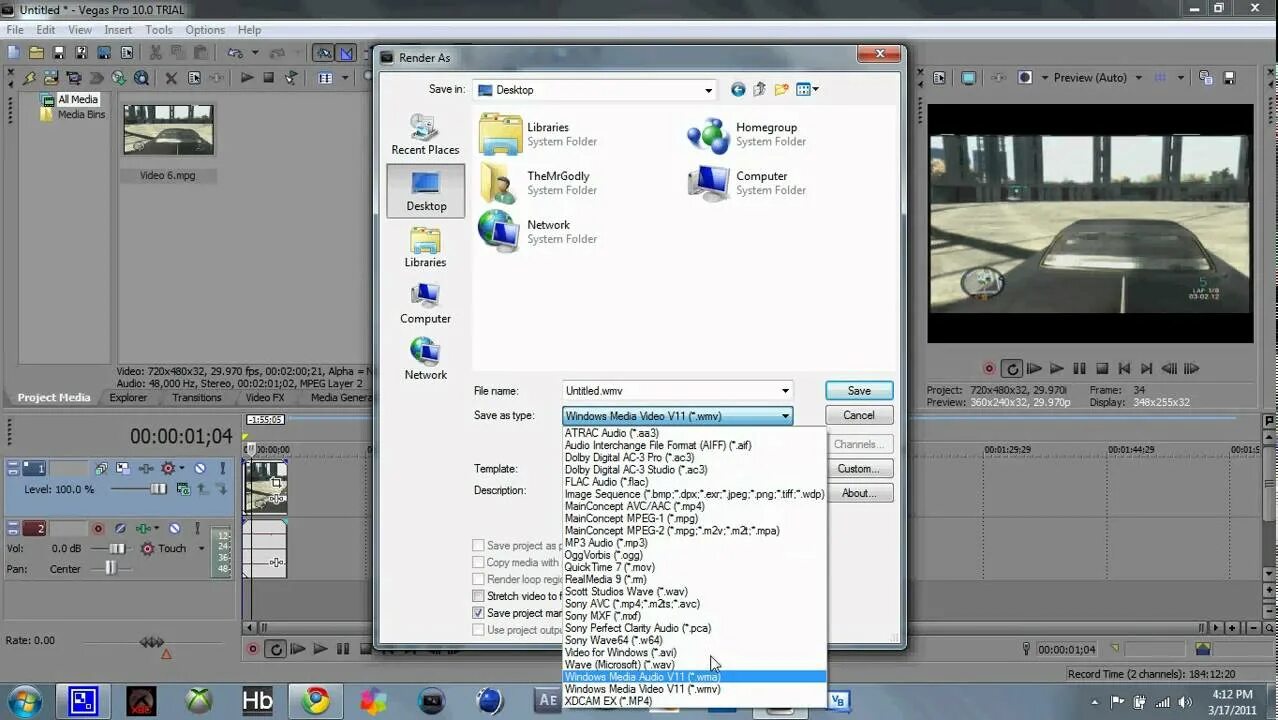
Task: Toggle Loop Playback button under the timeline
Action: (275, 649)
